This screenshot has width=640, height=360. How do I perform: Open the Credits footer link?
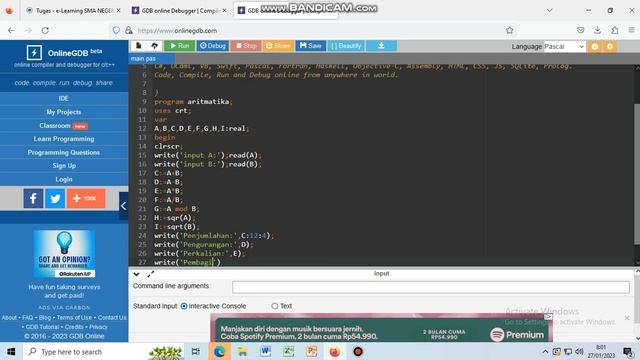click(x=74, y=327)
